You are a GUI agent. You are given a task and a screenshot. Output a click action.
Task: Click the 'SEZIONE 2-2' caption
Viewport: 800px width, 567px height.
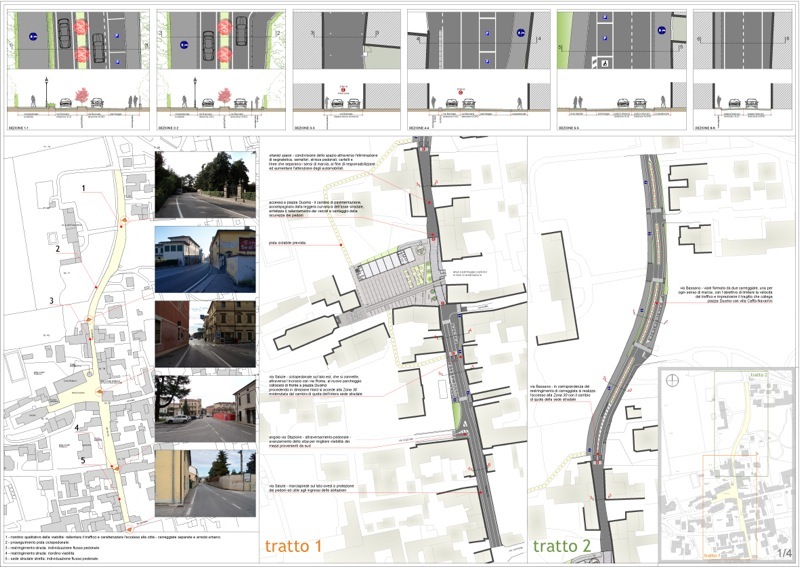point(167,127)
